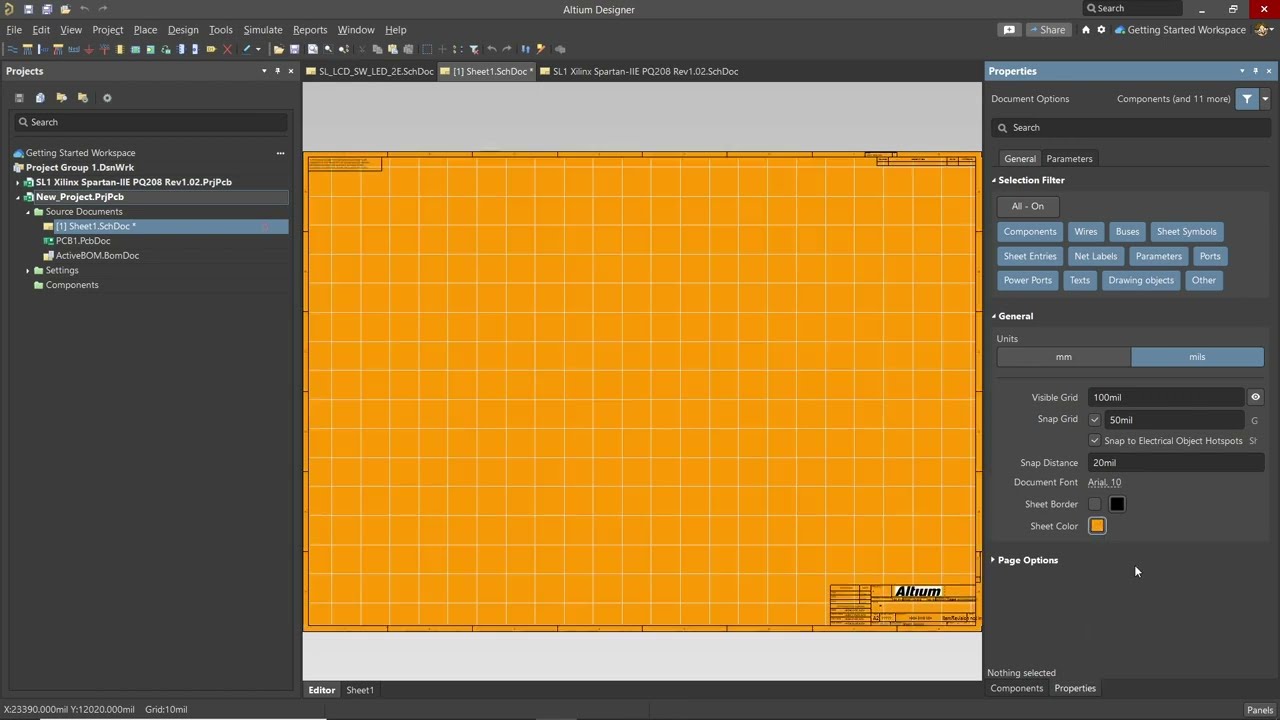Screen dimensions: 1280x720
Task: Select the GND power port tool
Action: (x=89, y=49)
